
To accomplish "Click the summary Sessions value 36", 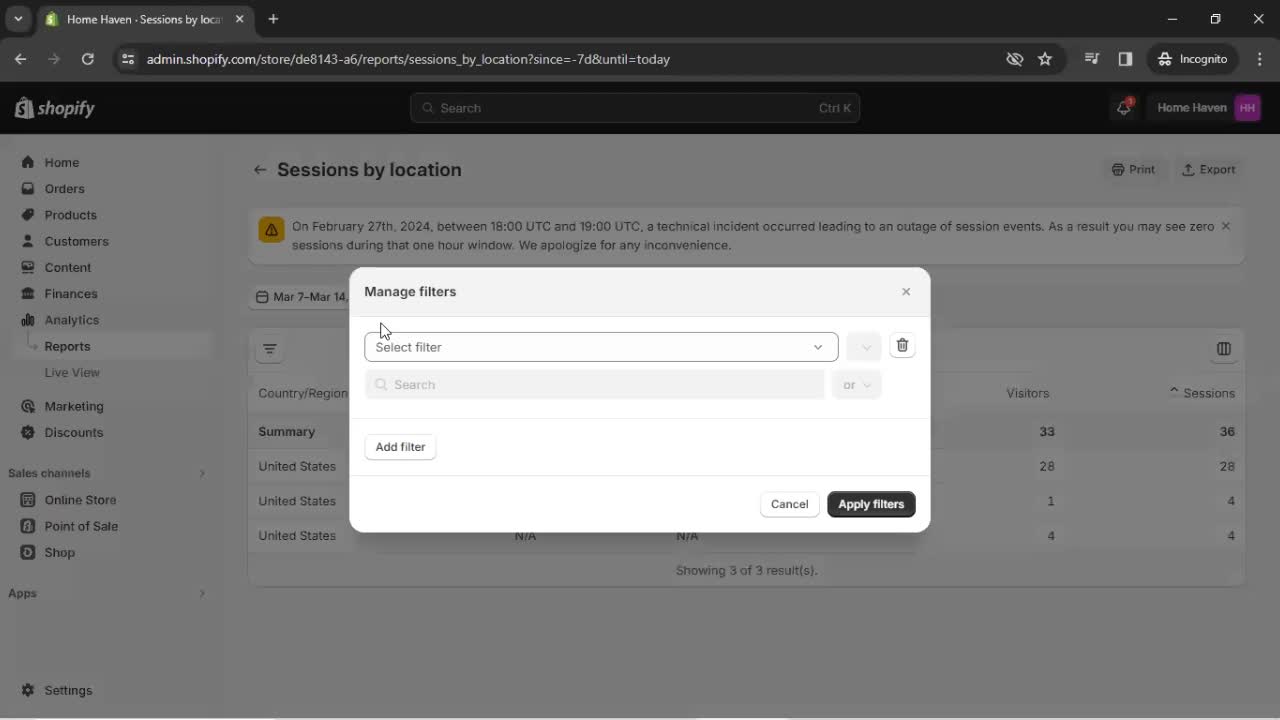I will (x=1227, y=432).
